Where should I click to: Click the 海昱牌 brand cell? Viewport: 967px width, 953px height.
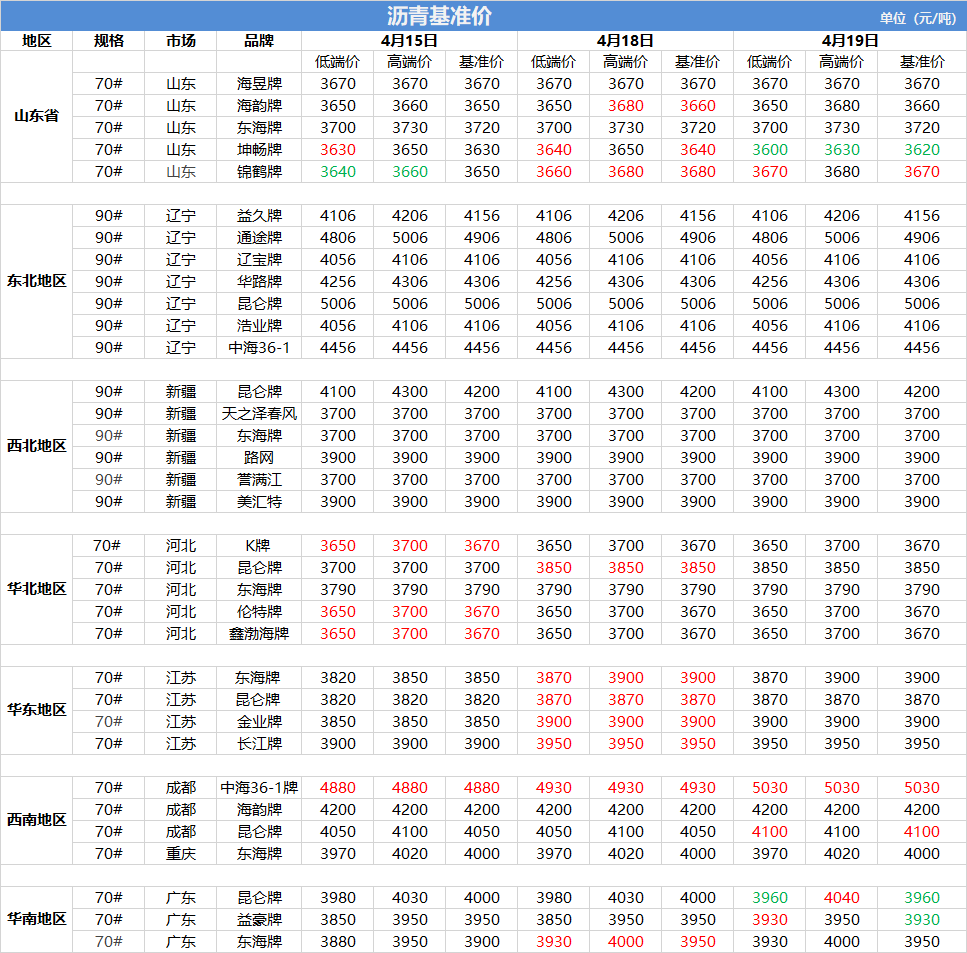pyautogui.click(x=259, y=84)
